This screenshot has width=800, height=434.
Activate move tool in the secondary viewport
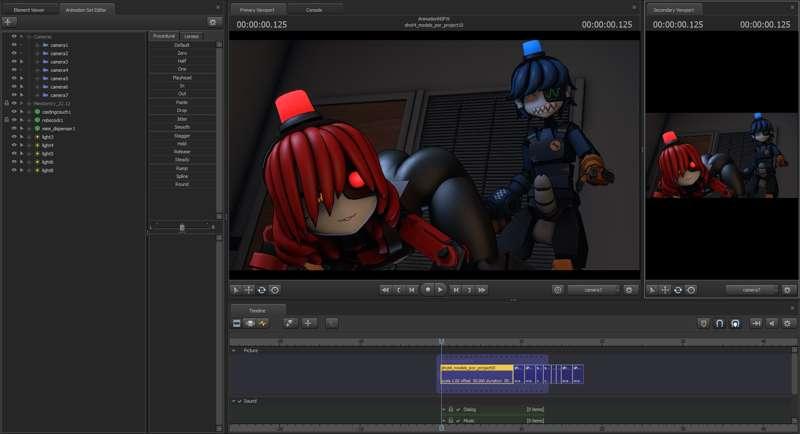click(665, 290)
